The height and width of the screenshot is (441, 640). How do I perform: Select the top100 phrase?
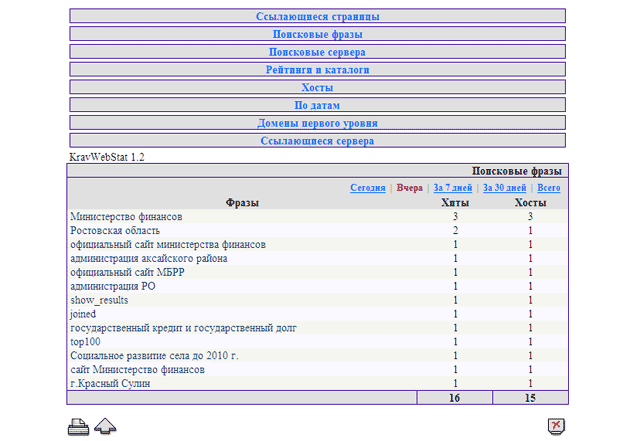[85, 342]
